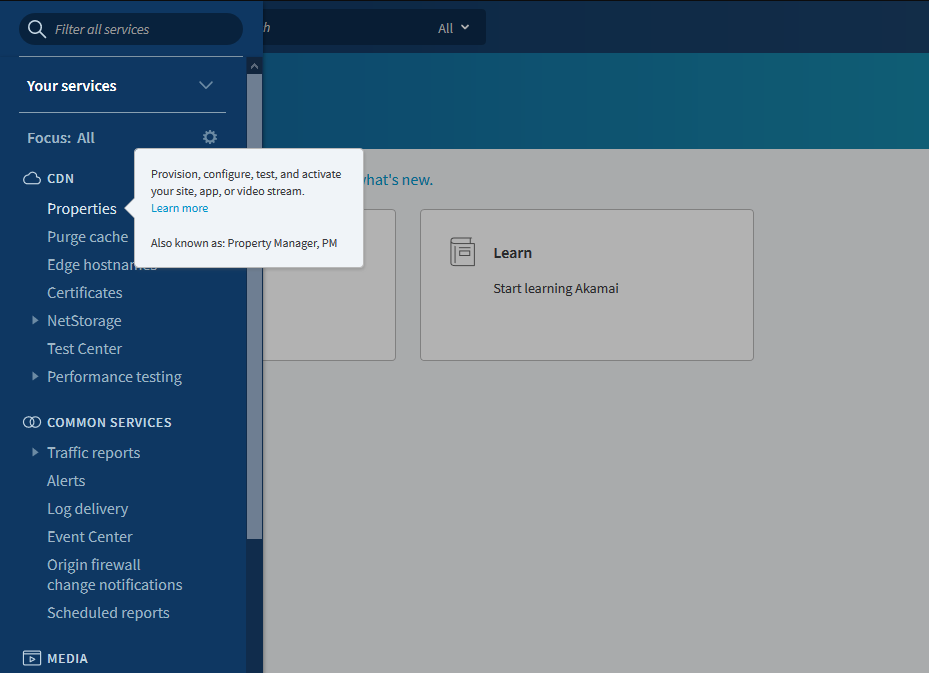Image resolution: width=929 pixels, height=673 pixels.
Task: Click the Common Services rings icon
Action: [31, 423]
